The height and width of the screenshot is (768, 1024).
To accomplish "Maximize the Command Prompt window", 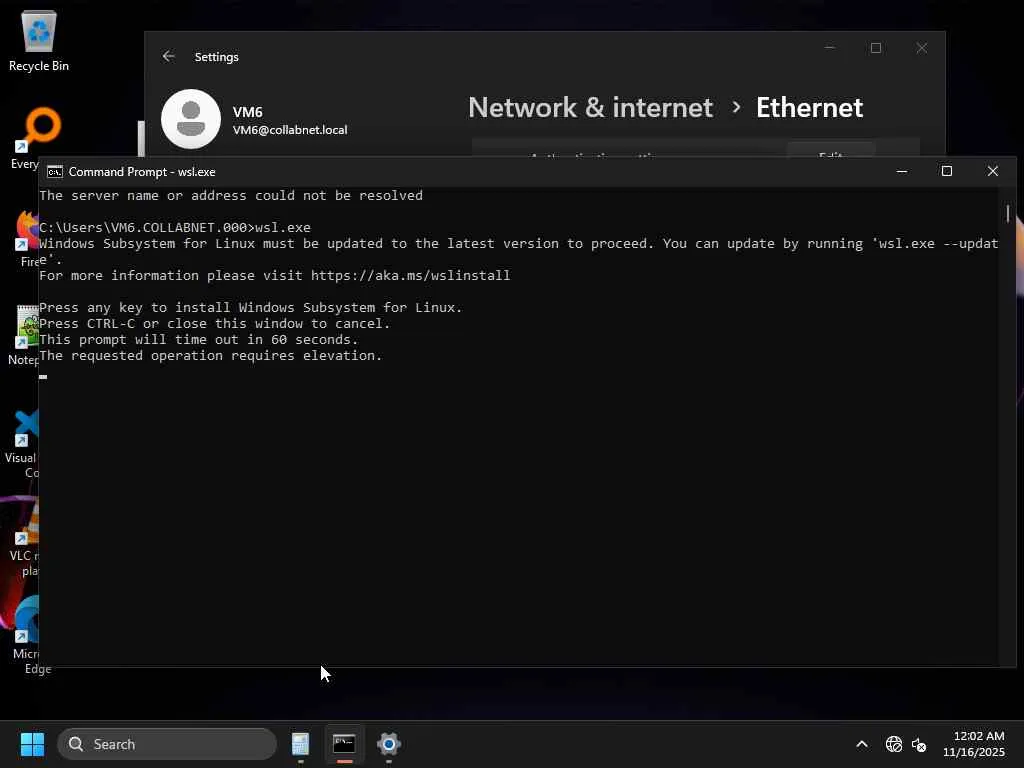I will [x=946, y=171].
